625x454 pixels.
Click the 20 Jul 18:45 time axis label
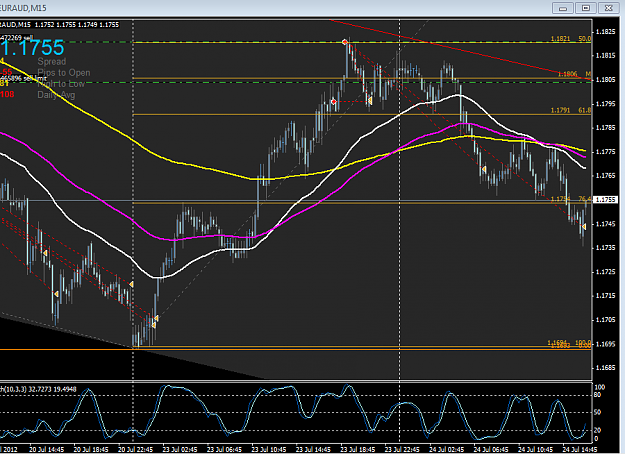pos(91,449)
